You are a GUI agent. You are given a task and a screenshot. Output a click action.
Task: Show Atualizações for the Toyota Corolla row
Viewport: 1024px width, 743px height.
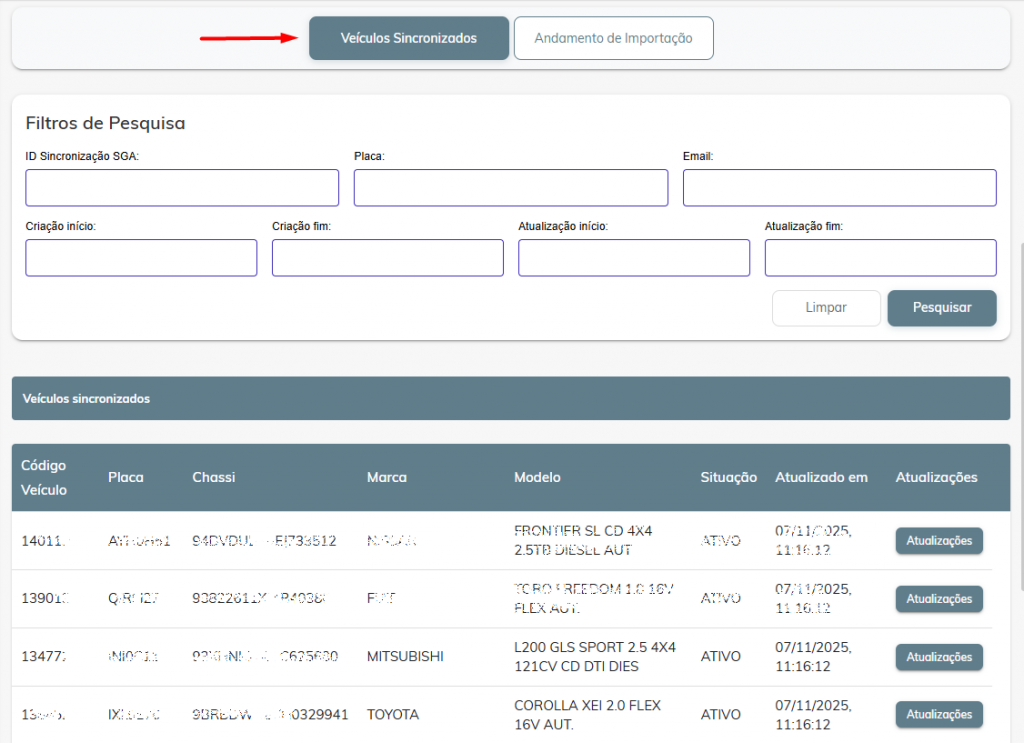click(x=938, y=715)
